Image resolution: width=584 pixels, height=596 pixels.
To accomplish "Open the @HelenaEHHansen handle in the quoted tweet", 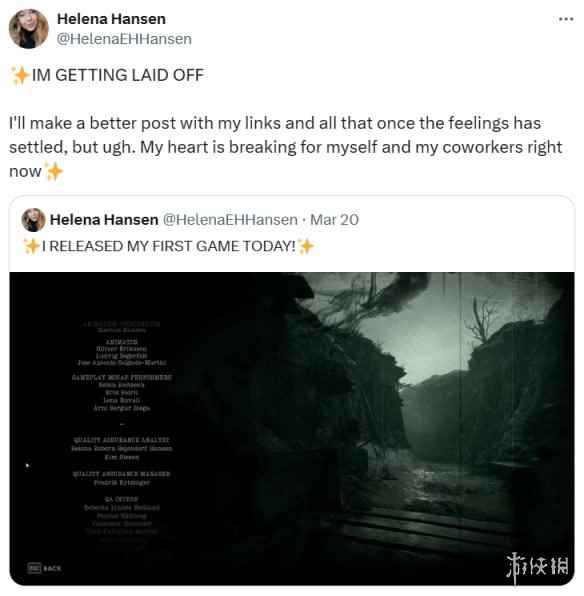I will coord(230,220).
